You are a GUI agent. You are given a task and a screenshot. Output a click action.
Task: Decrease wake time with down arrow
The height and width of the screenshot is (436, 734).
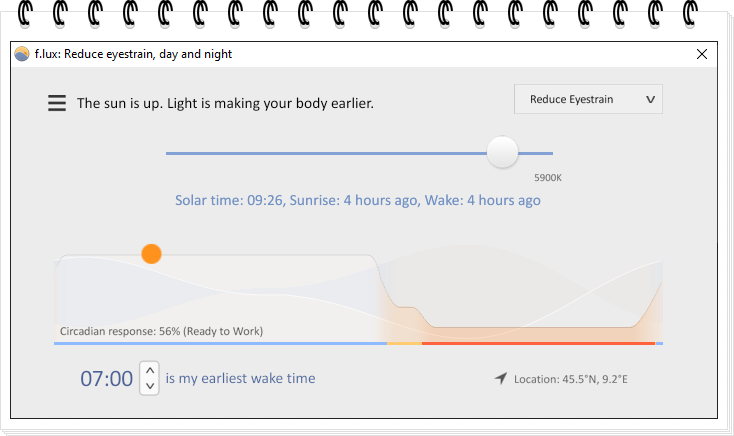tap(150, 386)
